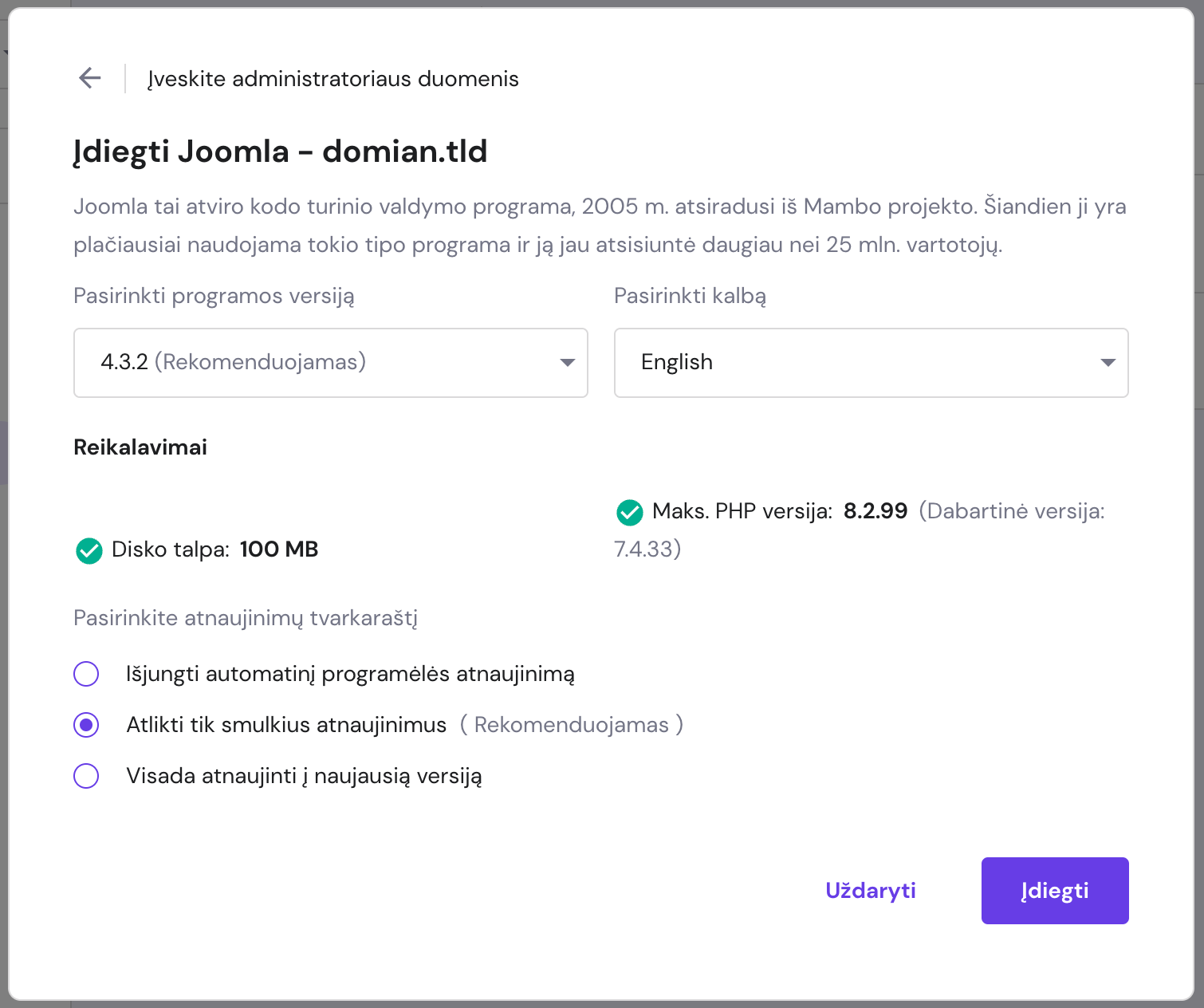Viewport: 1204px width, 1008px height.
Task: Click the 'Rekomenduojamas' label next to minor updates
Action: 571,725
